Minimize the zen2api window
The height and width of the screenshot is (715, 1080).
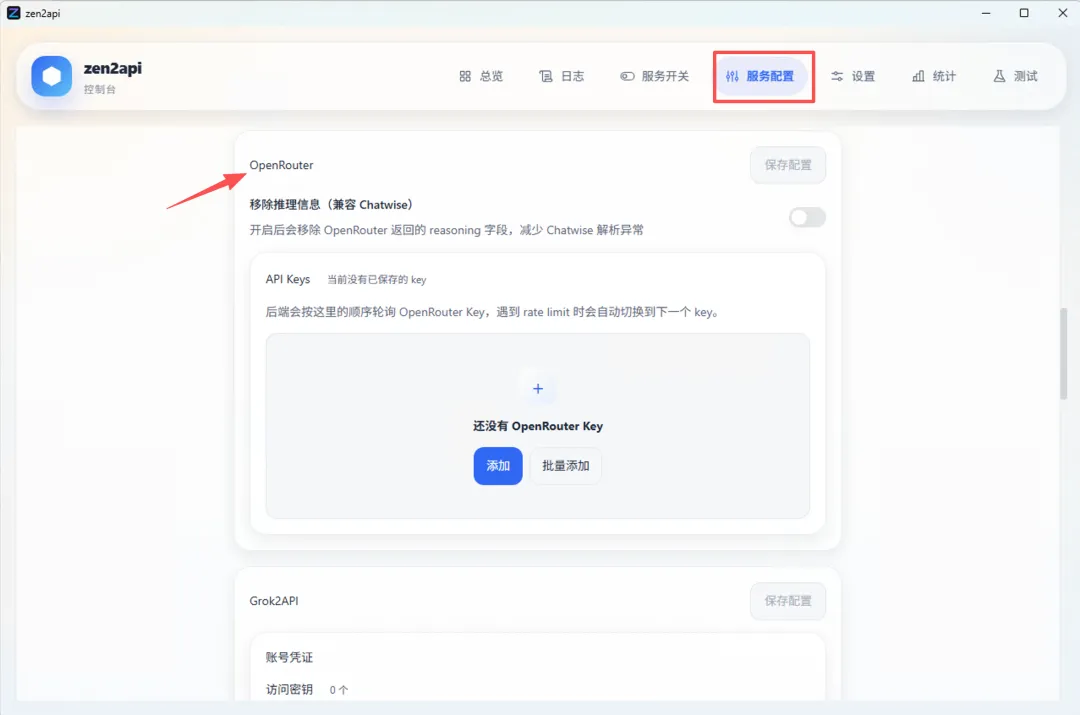[x=986, y=13]
